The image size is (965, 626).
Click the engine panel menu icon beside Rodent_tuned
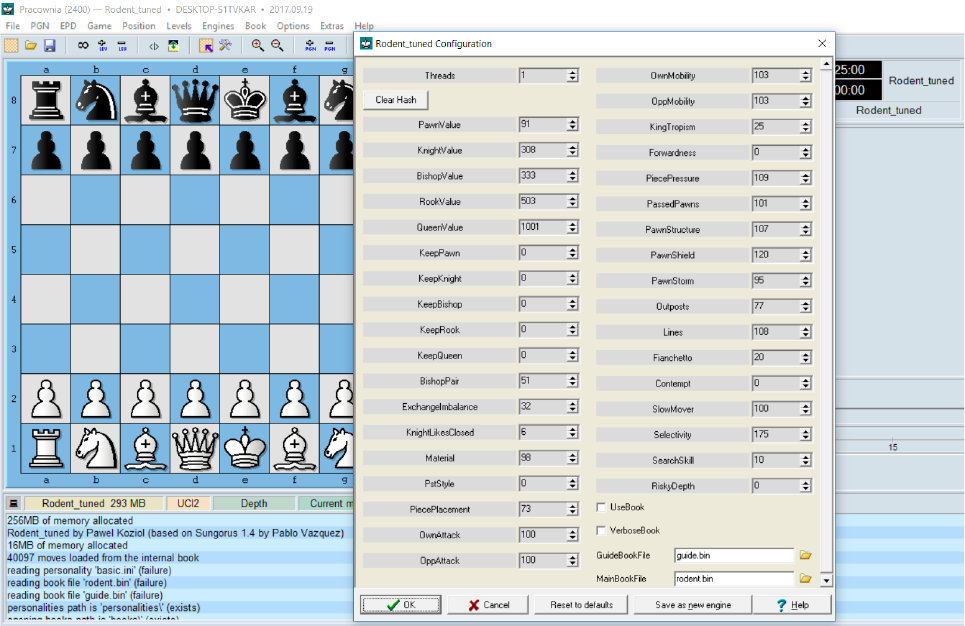tap(14, 504)
